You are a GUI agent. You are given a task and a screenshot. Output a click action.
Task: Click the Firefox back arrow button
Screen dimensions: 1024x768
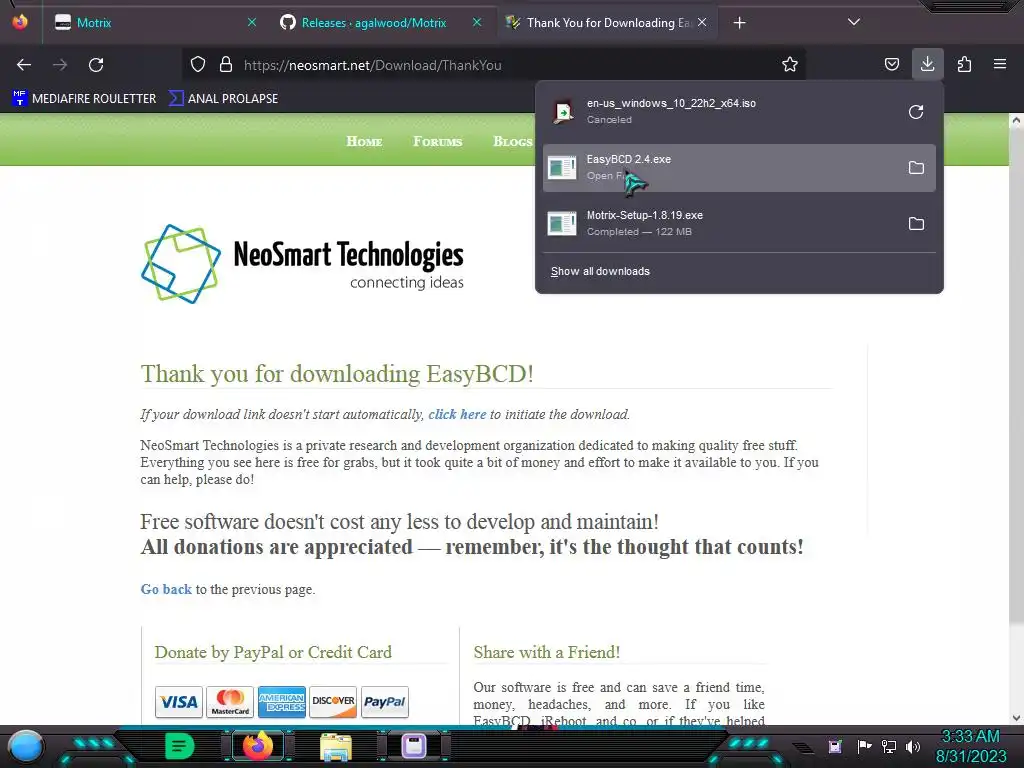(x=24, y=65)
